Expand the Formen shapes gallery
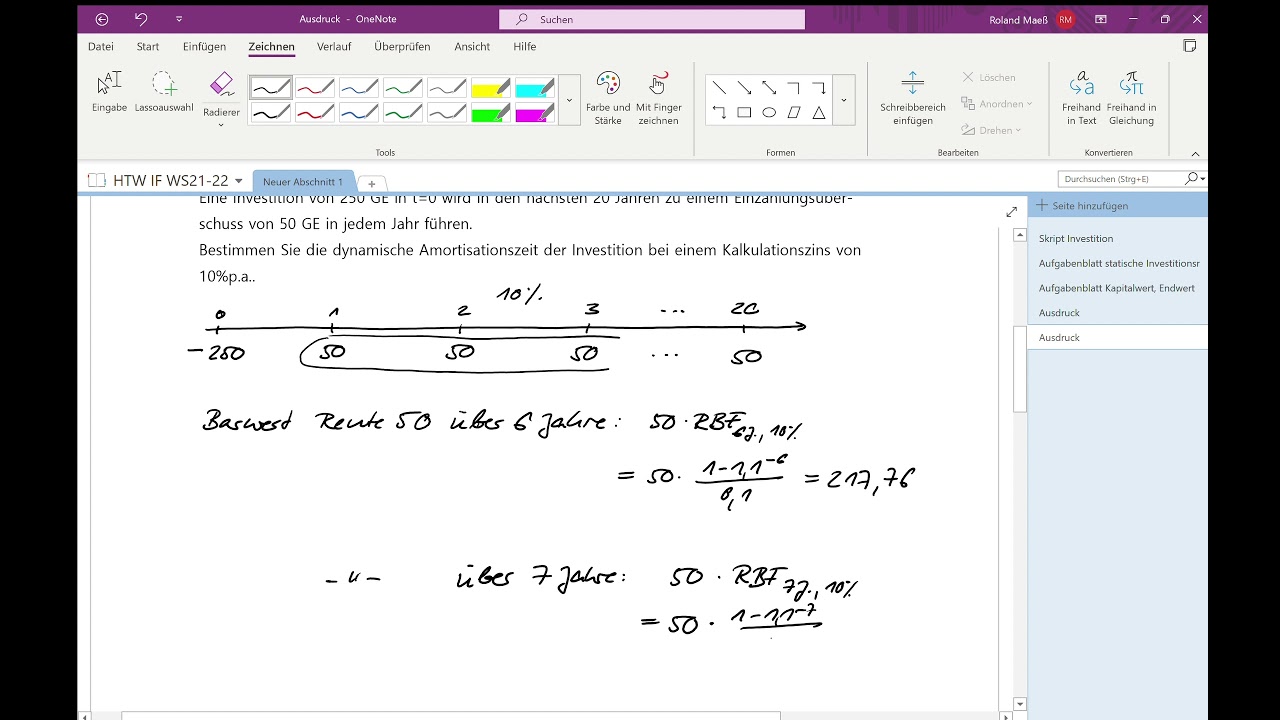The image size is (1280, 720). [844, 100]
